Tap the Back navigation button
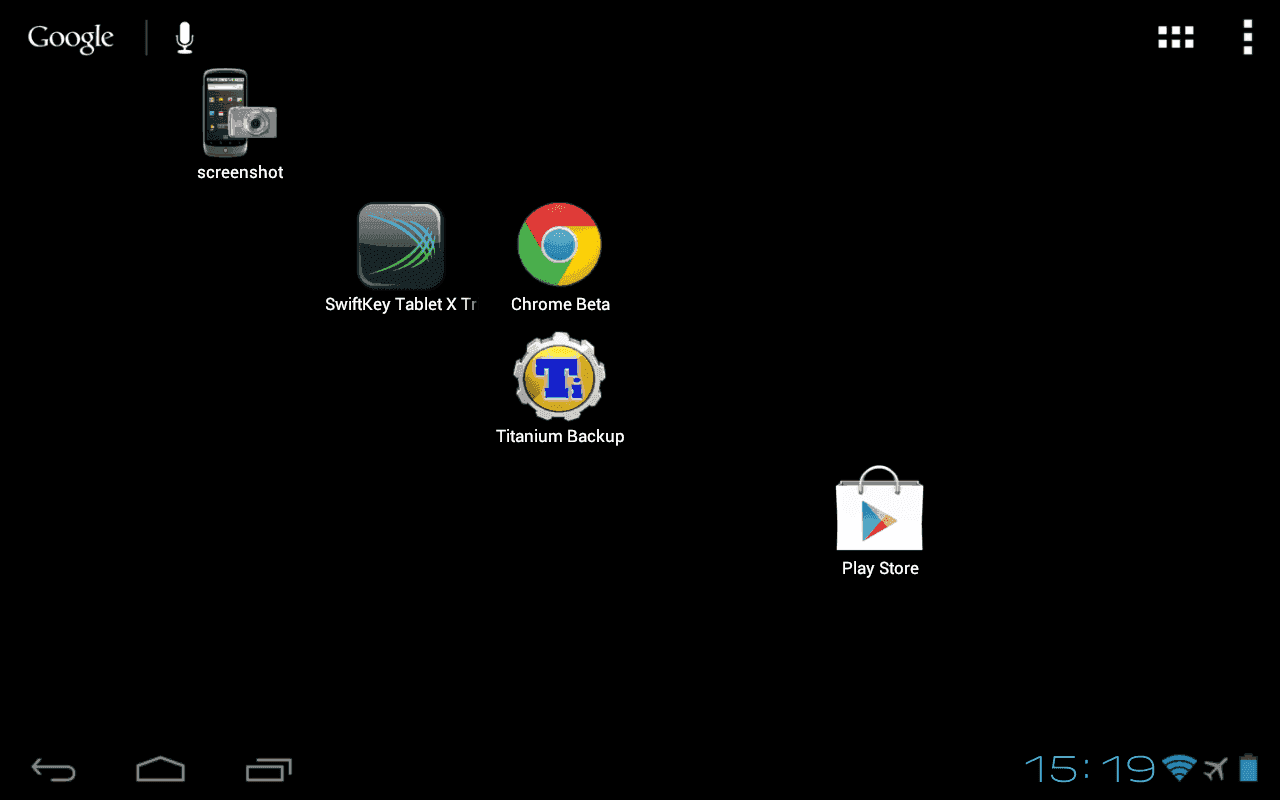 click(x=54, y=769)
